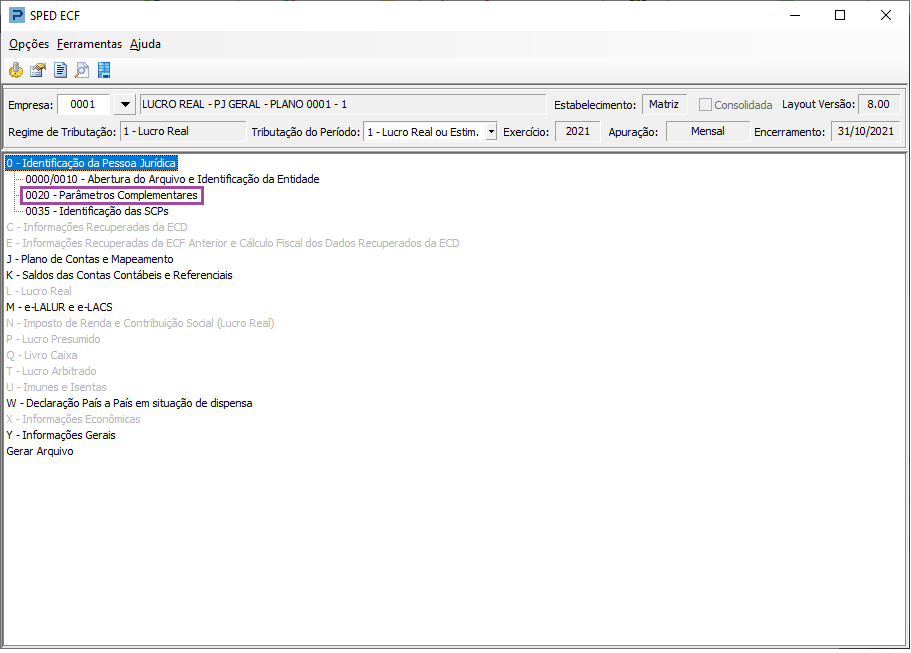This screenshot has height=653, width=911.
Task: Click the Regime de Tributação field
Action: tap(183, 132)
